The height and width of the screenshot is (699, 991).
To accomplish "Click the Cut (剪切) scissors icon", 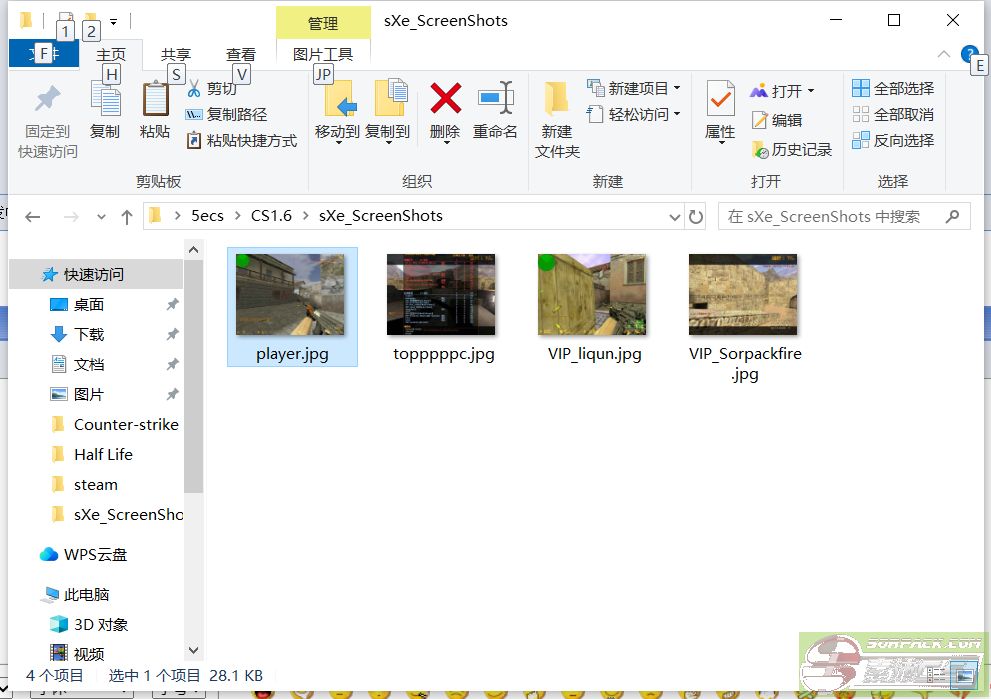I will (x=195, y=89).
